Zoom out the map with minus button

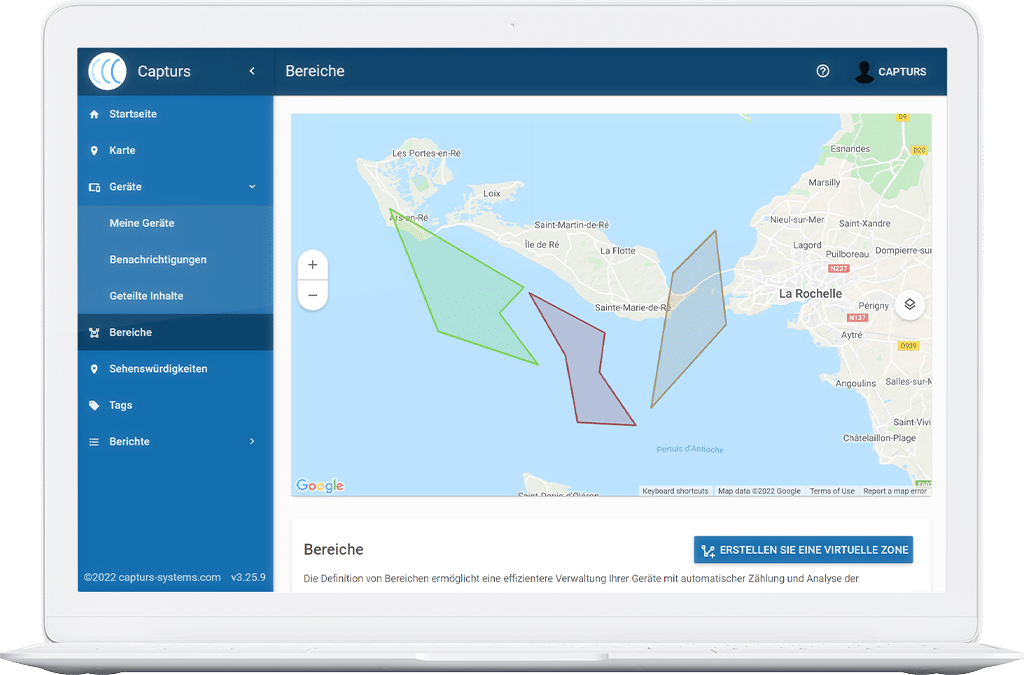tap(313, 295)
